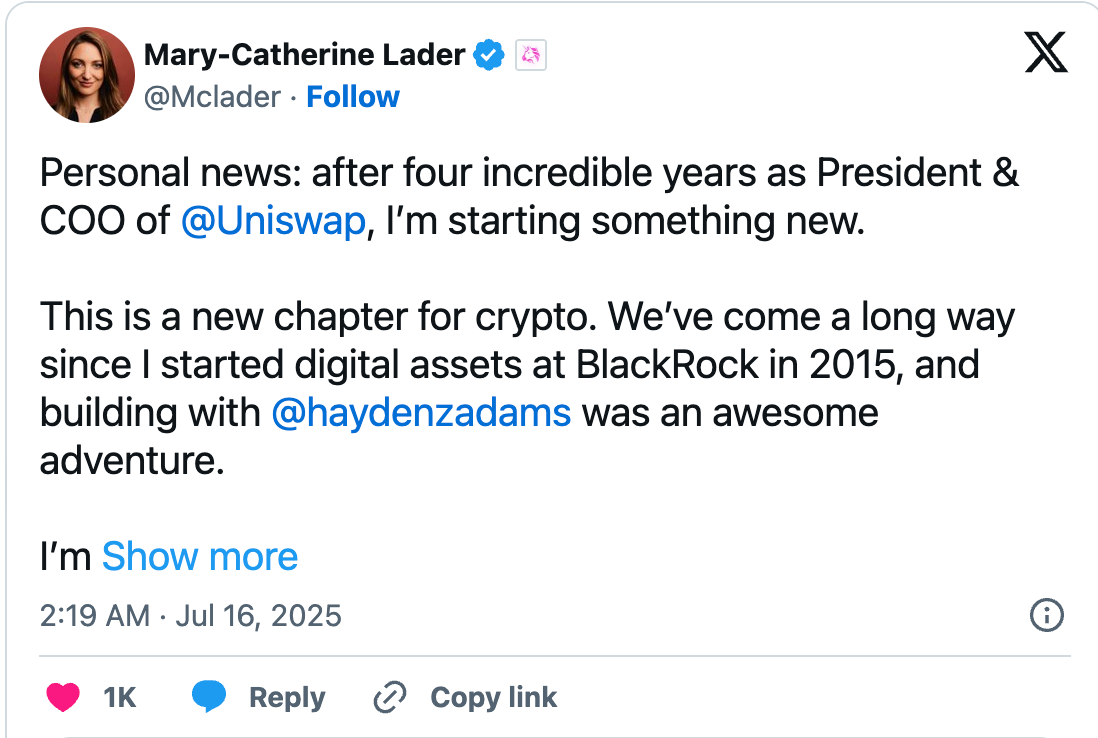This screenshot has height=738, width=1098.
Task: Open Mary-Catherine Lader's profile photo
Action: coord(87,75)
